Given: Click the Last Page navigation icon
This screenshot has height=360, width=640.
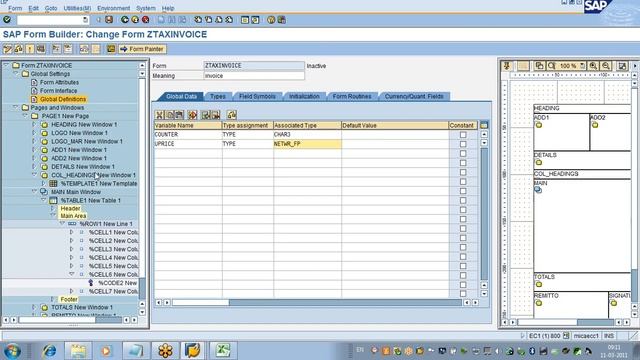Looking at the screenshot, I should click(x=229, y=20).
